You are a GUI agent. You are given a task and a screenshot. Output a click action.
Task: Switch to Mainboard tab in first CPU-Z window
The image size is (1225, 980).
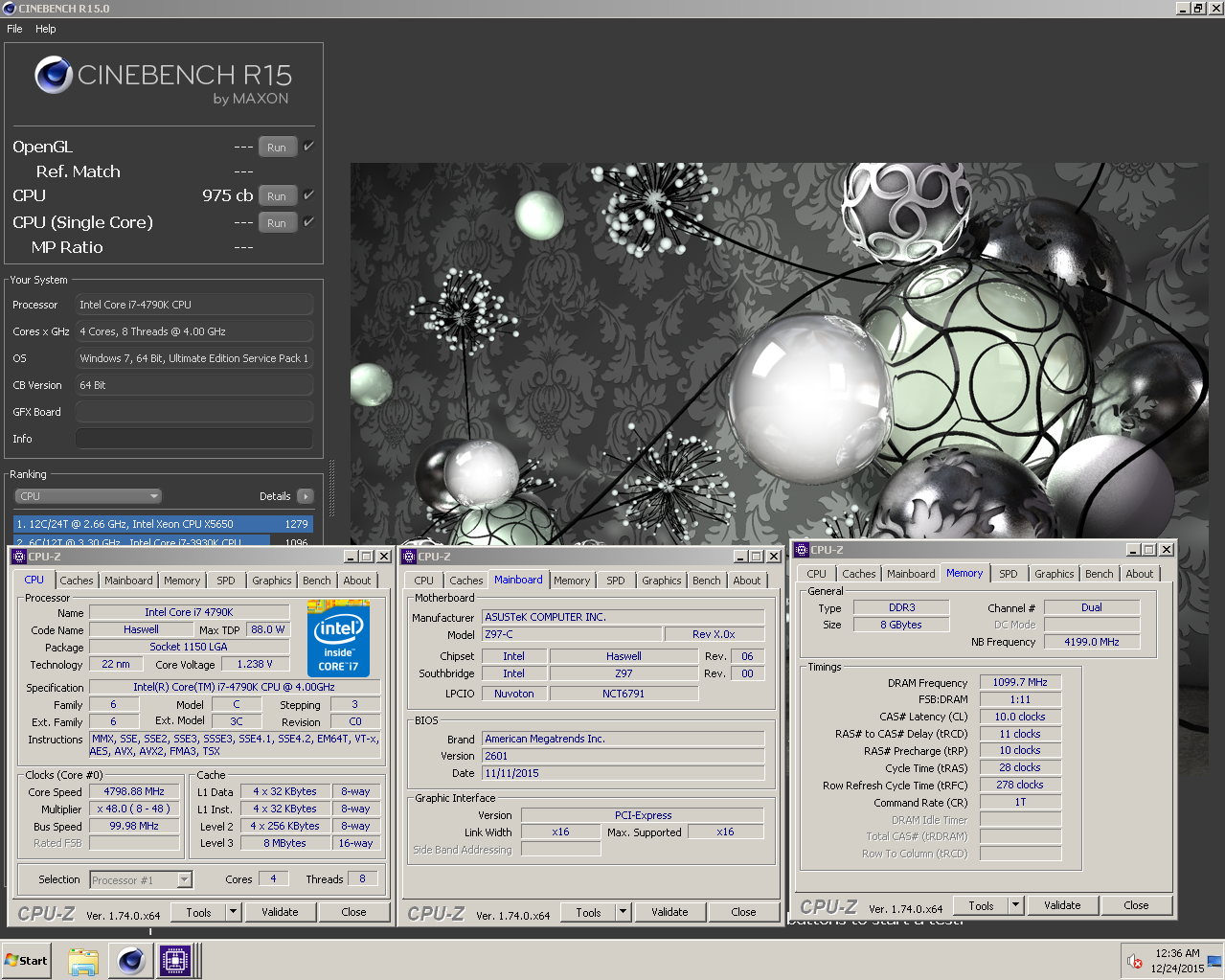point(128,581)
